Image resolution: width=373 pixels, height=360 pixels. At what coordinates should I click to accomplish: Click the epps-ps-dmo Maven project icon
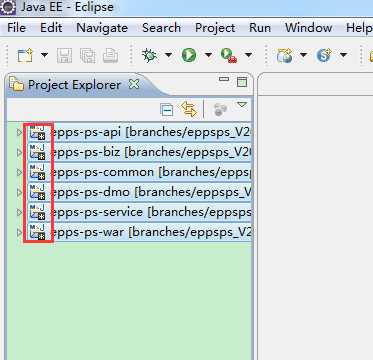[x=37, y=192]
